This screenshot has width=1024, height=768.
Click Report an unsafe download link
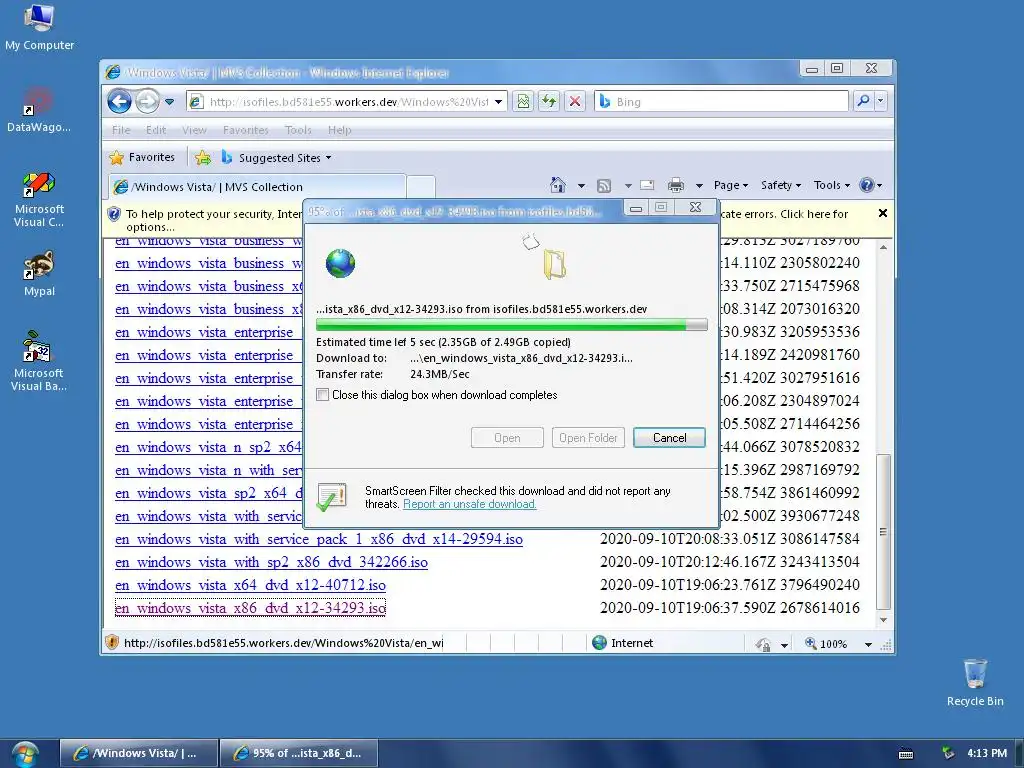[470, 504]
